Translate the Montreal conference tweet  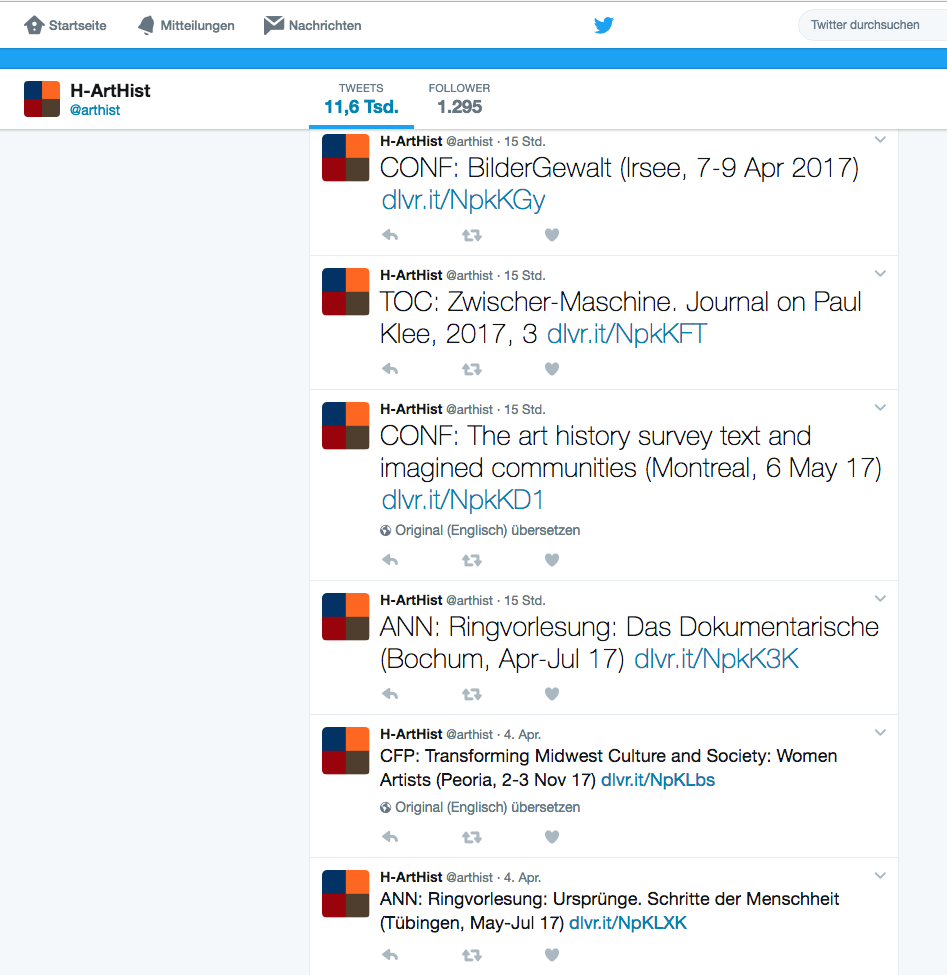487,530
